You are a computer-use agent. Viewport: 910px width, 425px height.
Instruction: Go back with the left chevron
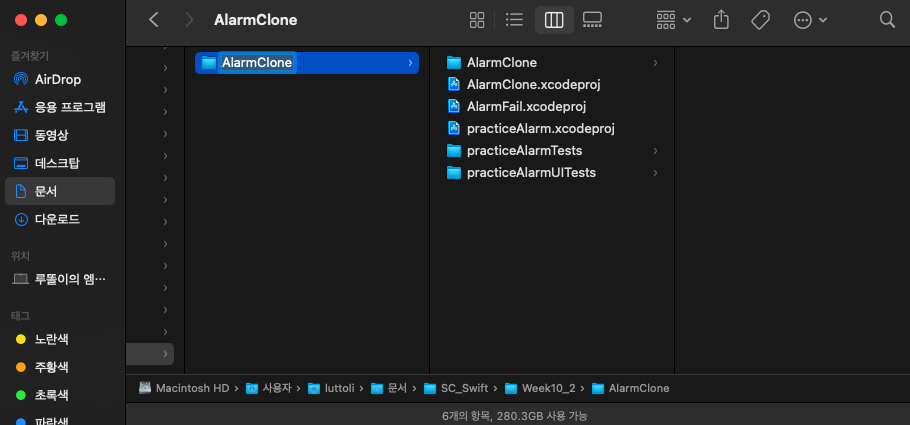154,20
